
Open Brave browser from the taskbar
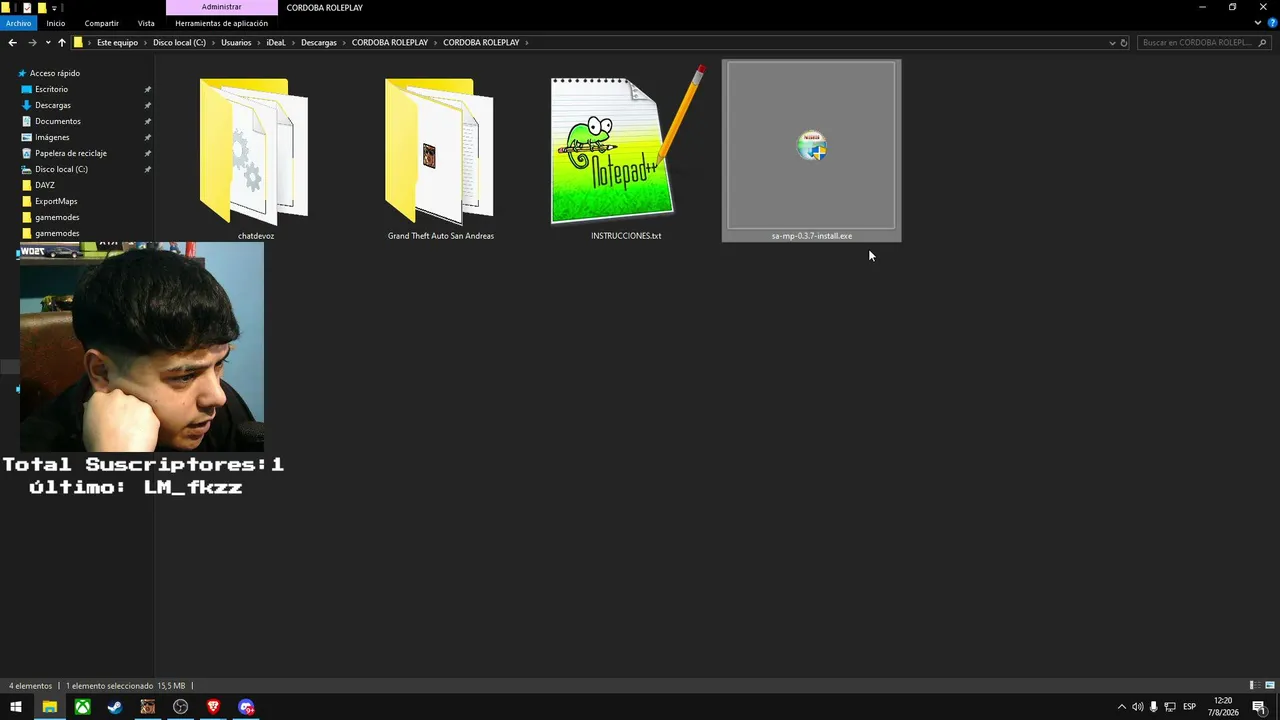point(213,707)
